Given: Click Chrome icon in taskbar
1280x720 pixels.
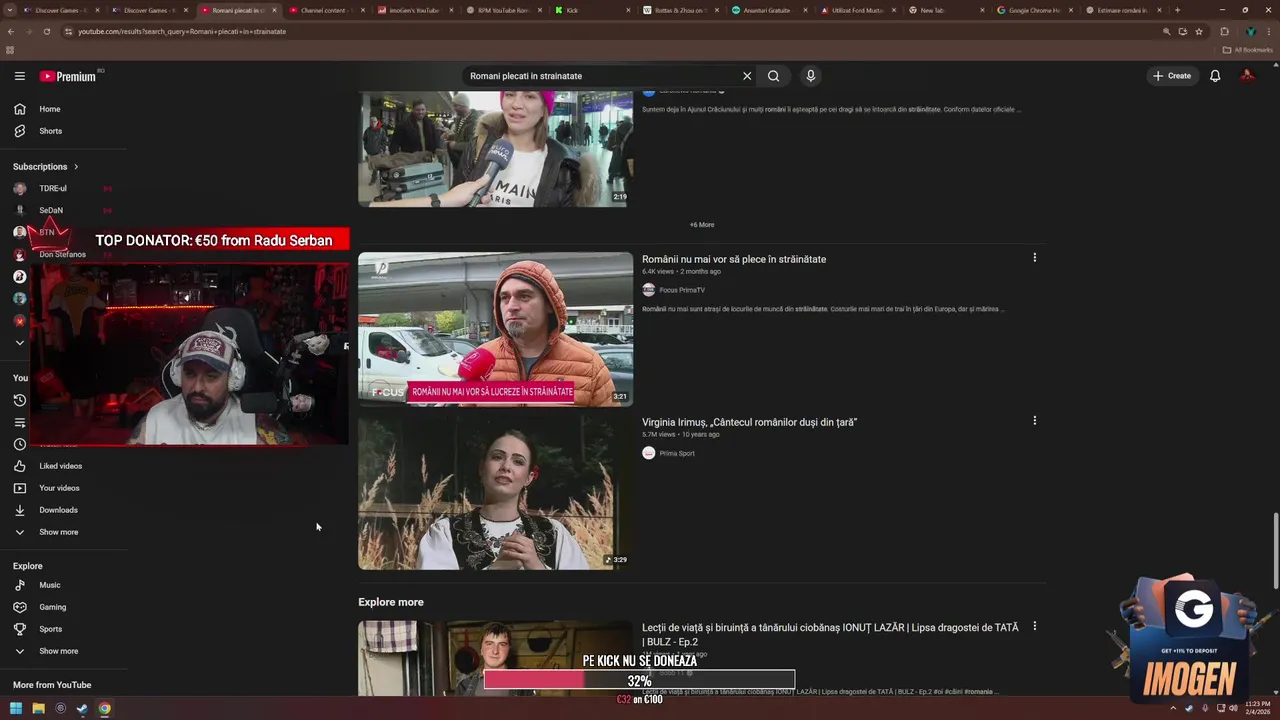Looking at the screenshot, I should click(x=104, y=709).
